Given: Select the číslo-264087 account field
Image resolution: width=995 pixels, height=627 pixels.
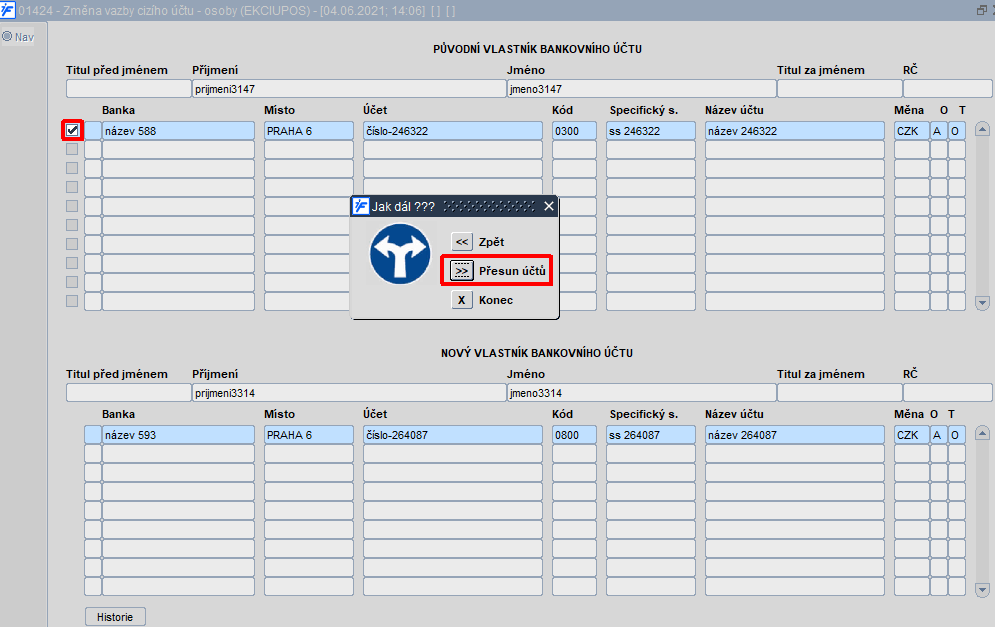Looking at the screenshot, I should click(x=452, y=435).
